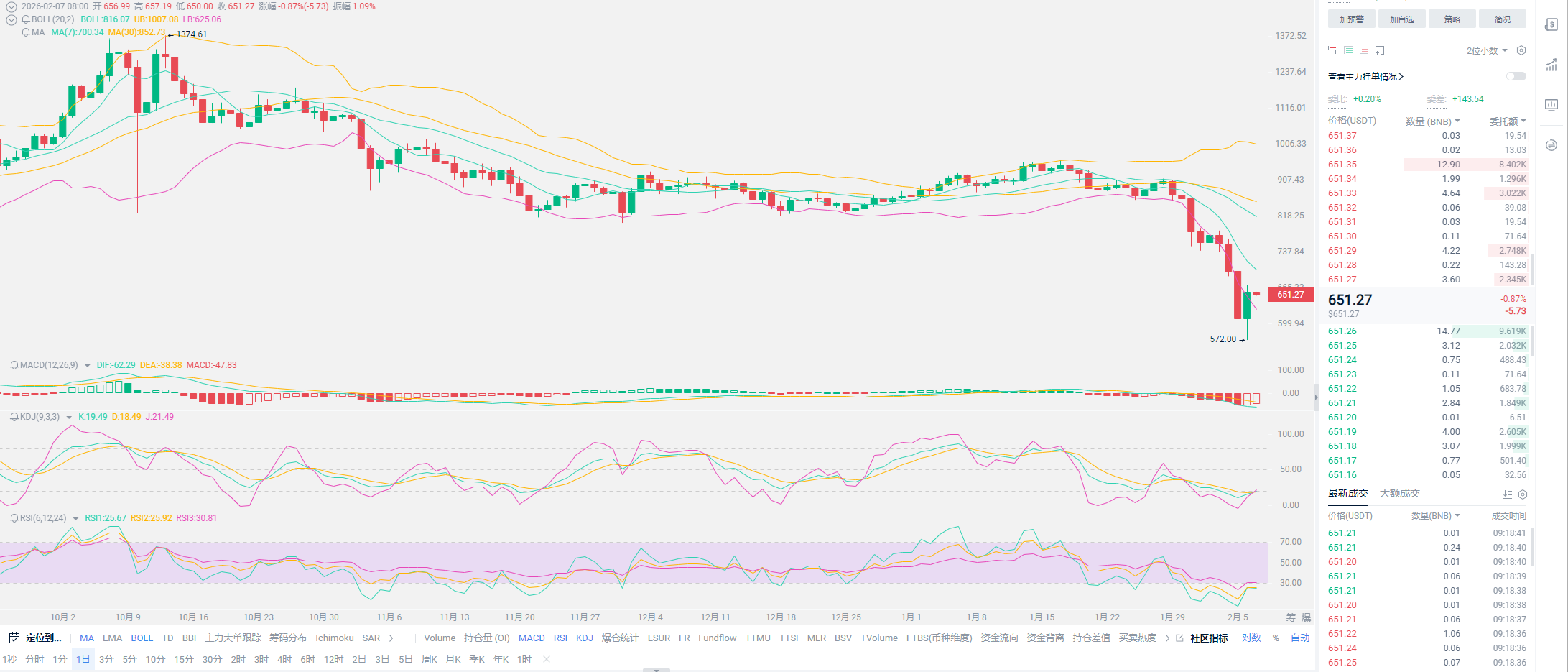Click the 651.27 price marker on the price axis

pos(1290,295)
